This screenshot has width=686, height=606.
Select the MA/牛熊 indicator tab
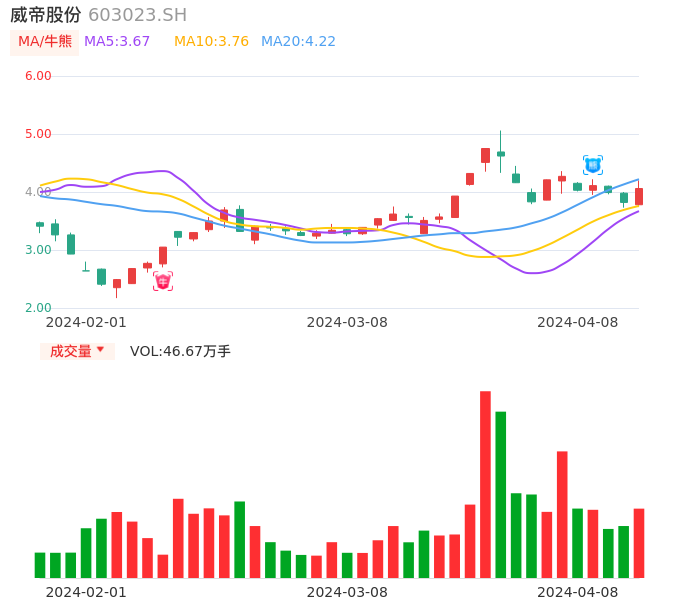click(44, 42)
